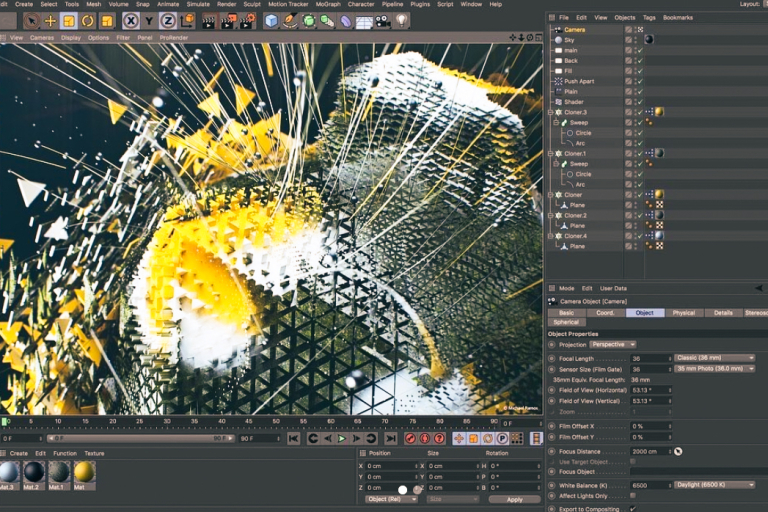The width and height of the screenshot is (768, 512).
Task: Select the Rotate tool
Action: [x=88, y=21]
